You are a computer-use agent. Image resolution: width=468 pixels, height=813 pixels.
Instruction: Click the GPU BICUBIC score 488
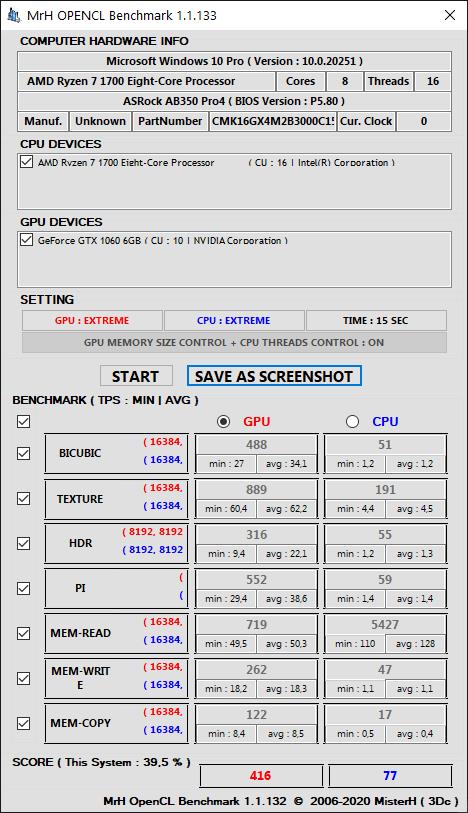[256, 445]
